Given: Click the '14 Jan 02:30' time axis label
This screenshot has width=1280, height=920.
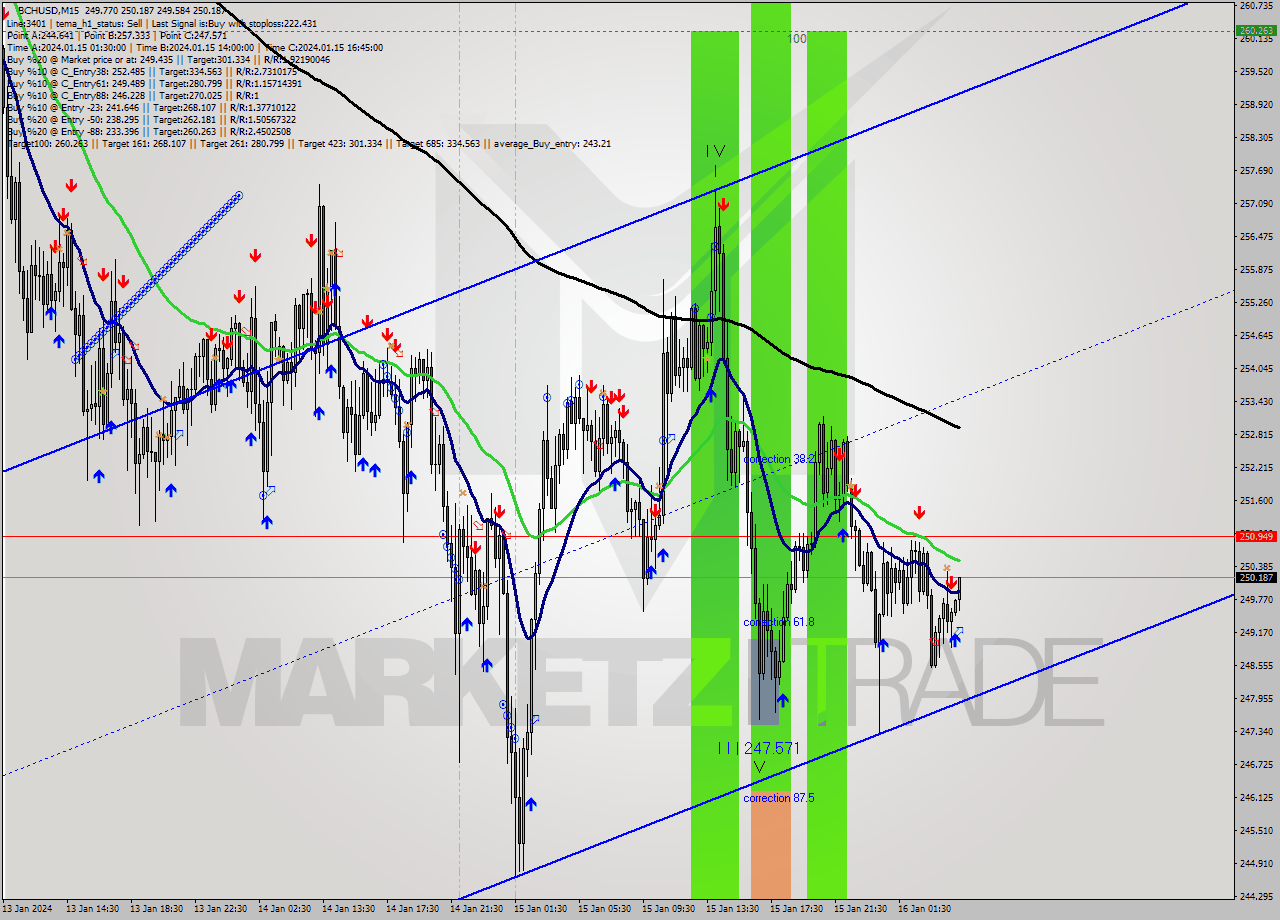Looking at the screenshot, I should (285, 909).
